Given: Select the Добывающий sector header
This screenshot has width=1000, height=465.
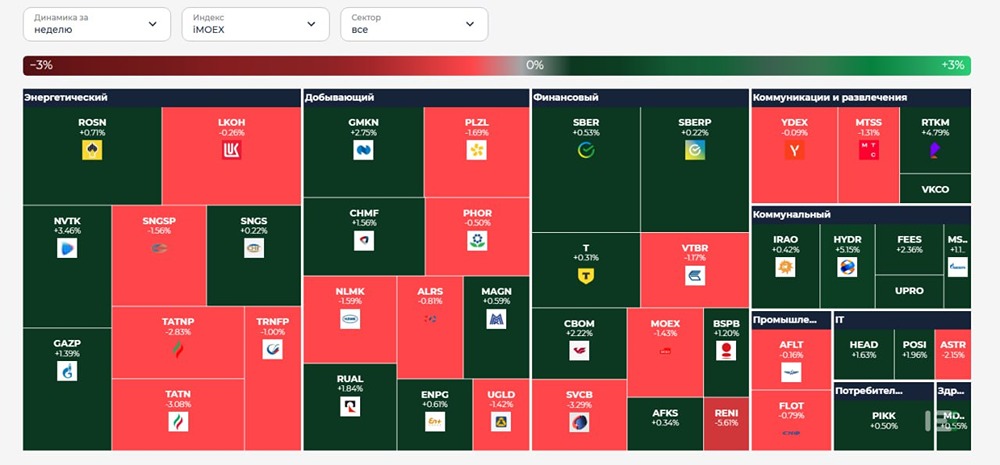Looking at the screenshot, I should coord(416,98).
